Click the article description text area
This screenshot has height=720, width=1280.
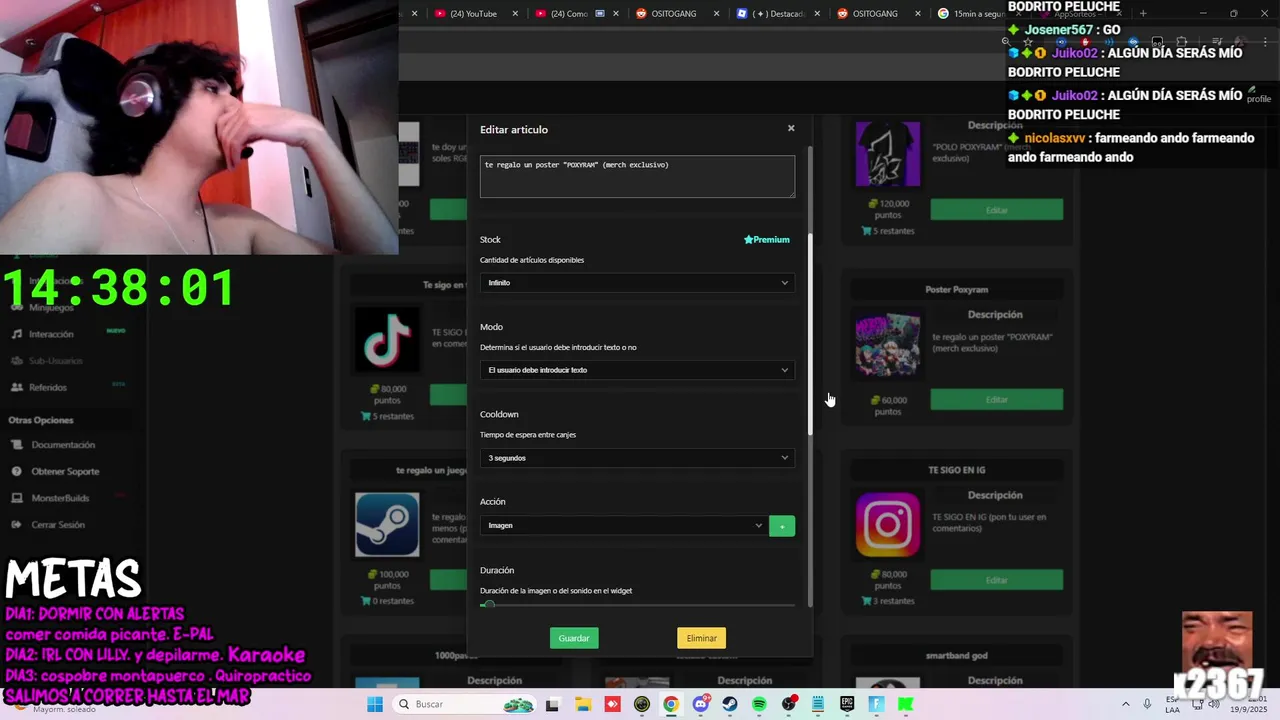[637, 176]
